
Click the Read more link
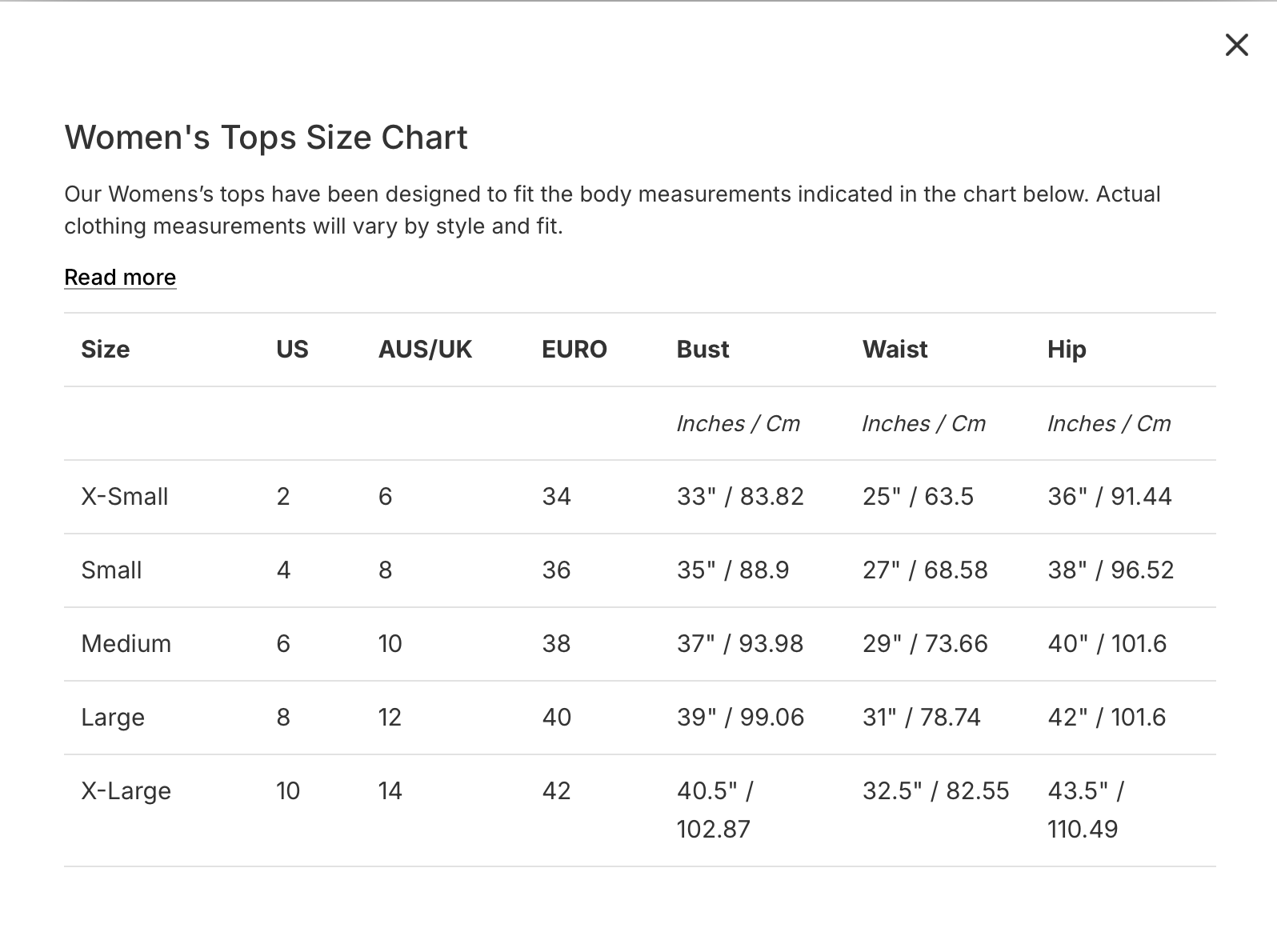(120, 277)
